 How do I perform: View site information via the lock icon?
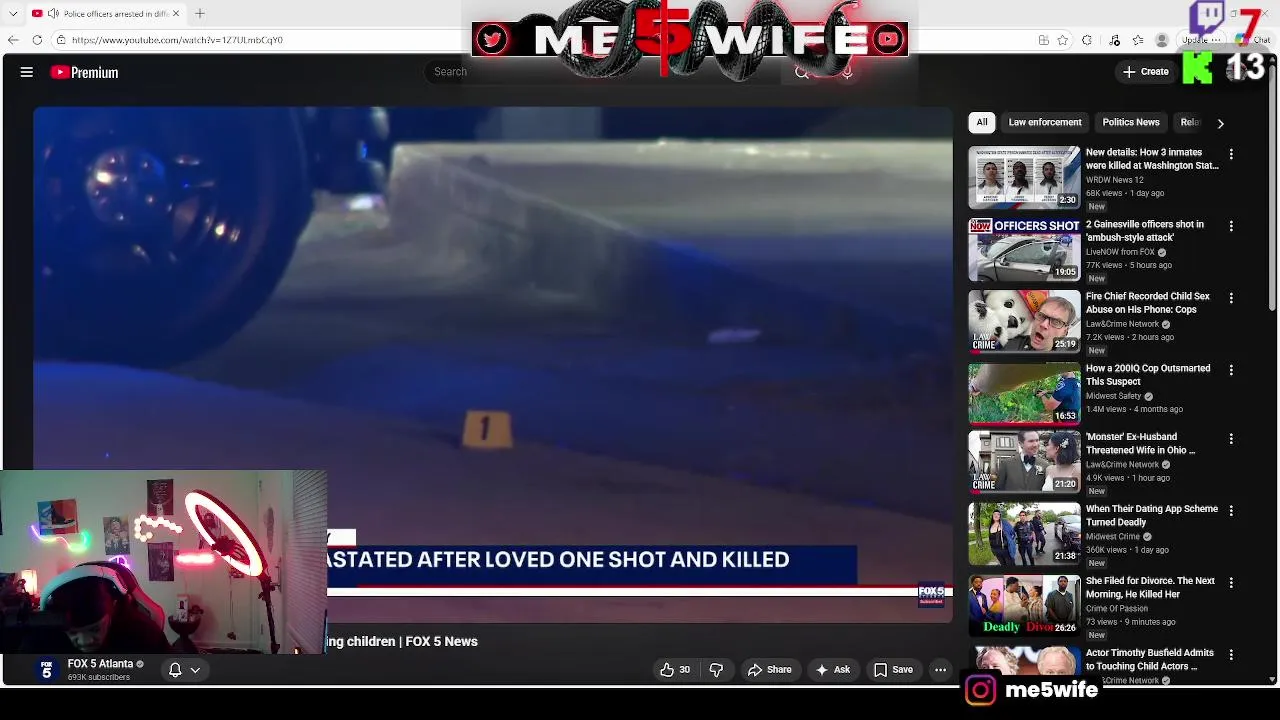(x=61, y=40)
